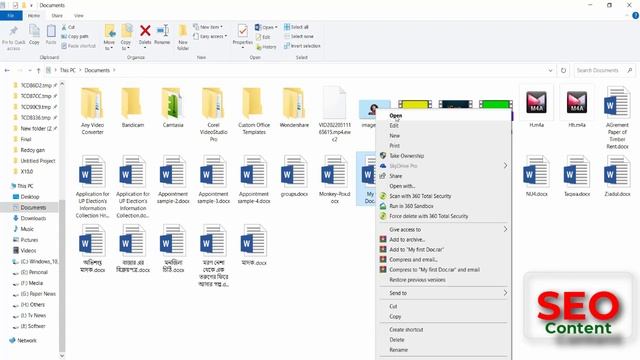Image resolution: width=640 pixels, height=360 pixels.
Task: Select the Untitled Project quick access folder
Action: coord(38,161)
